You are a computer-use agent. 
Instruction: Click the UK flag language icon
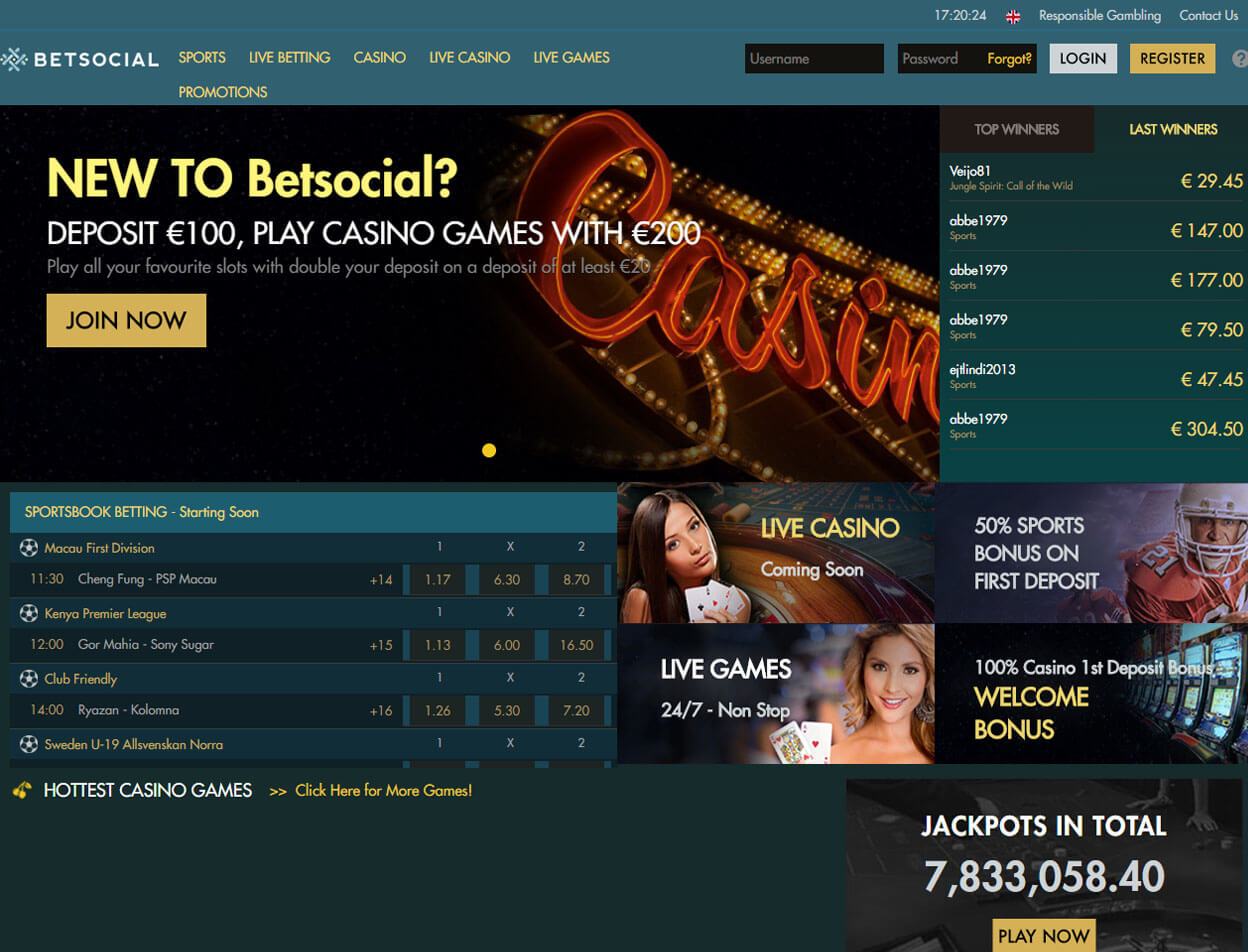[x=1013, y=16]
